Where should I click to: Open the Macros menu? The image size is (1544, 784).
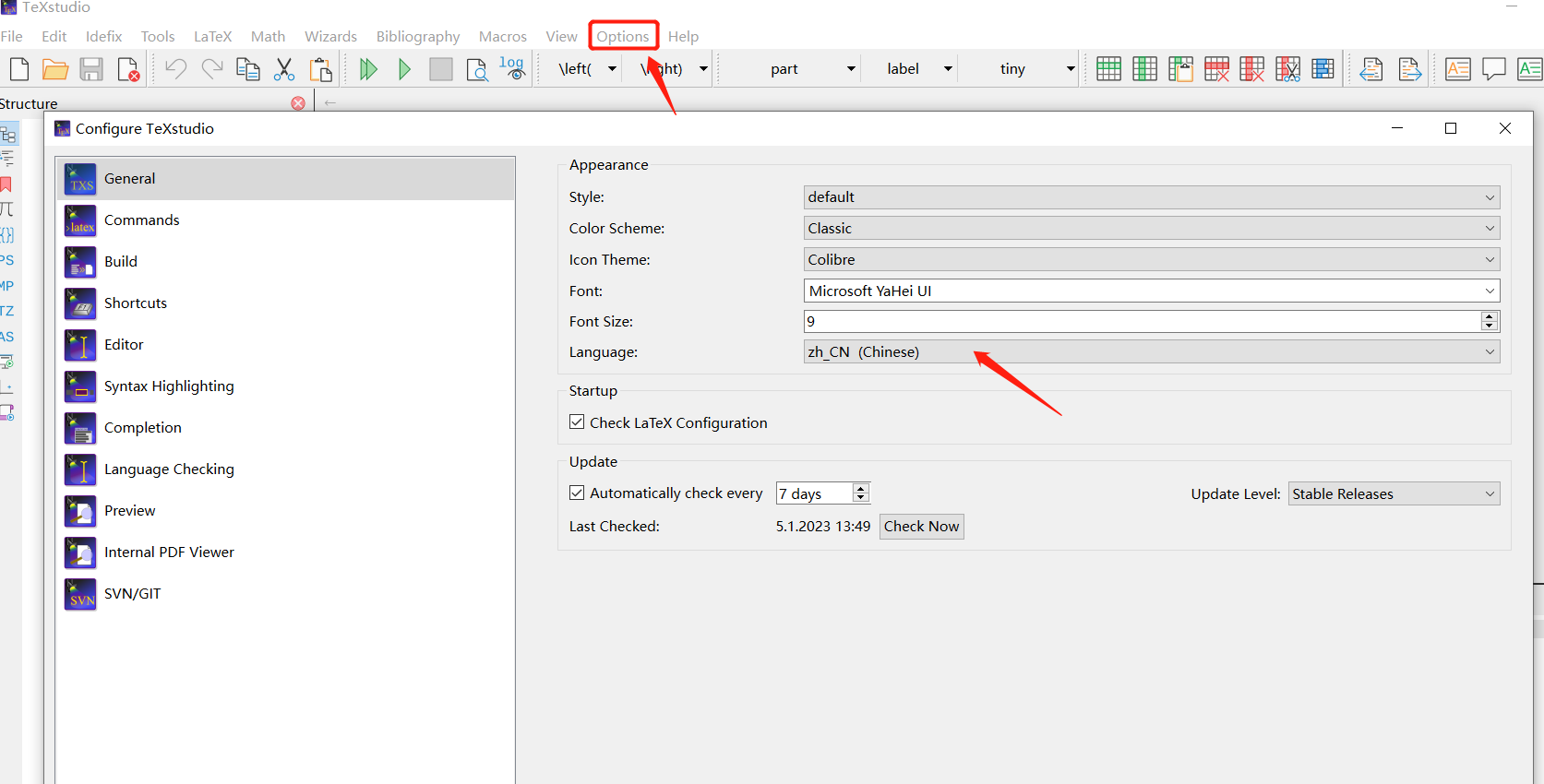click(x=503, y=37)
